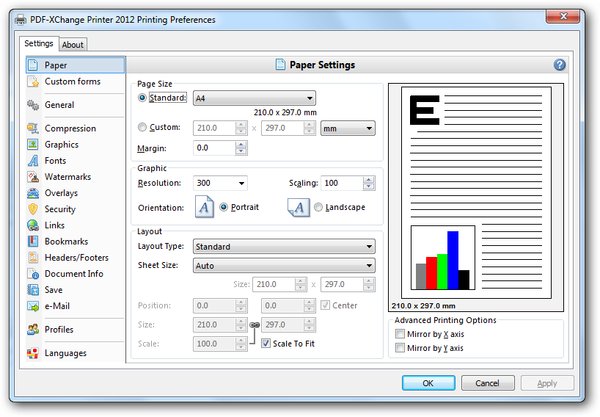
Task: Click the Bookmarks sidebar icon
Action: click(33, 241)
